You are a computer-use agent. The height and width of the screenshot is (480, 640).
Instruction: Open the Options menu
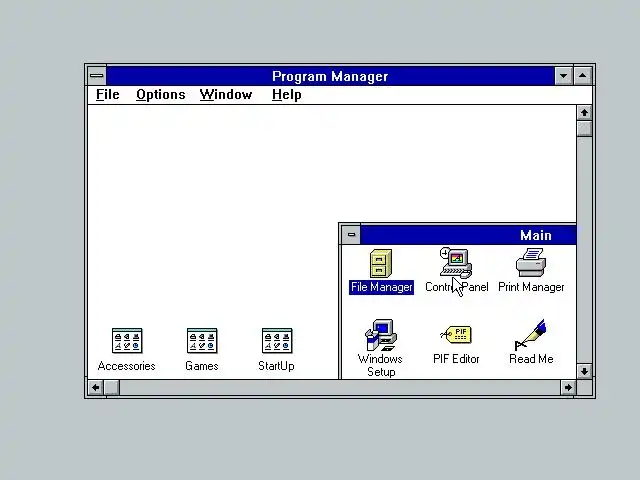160,95
